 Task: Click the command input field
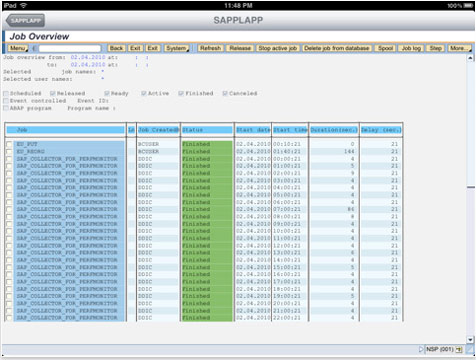tap(70, 49)
